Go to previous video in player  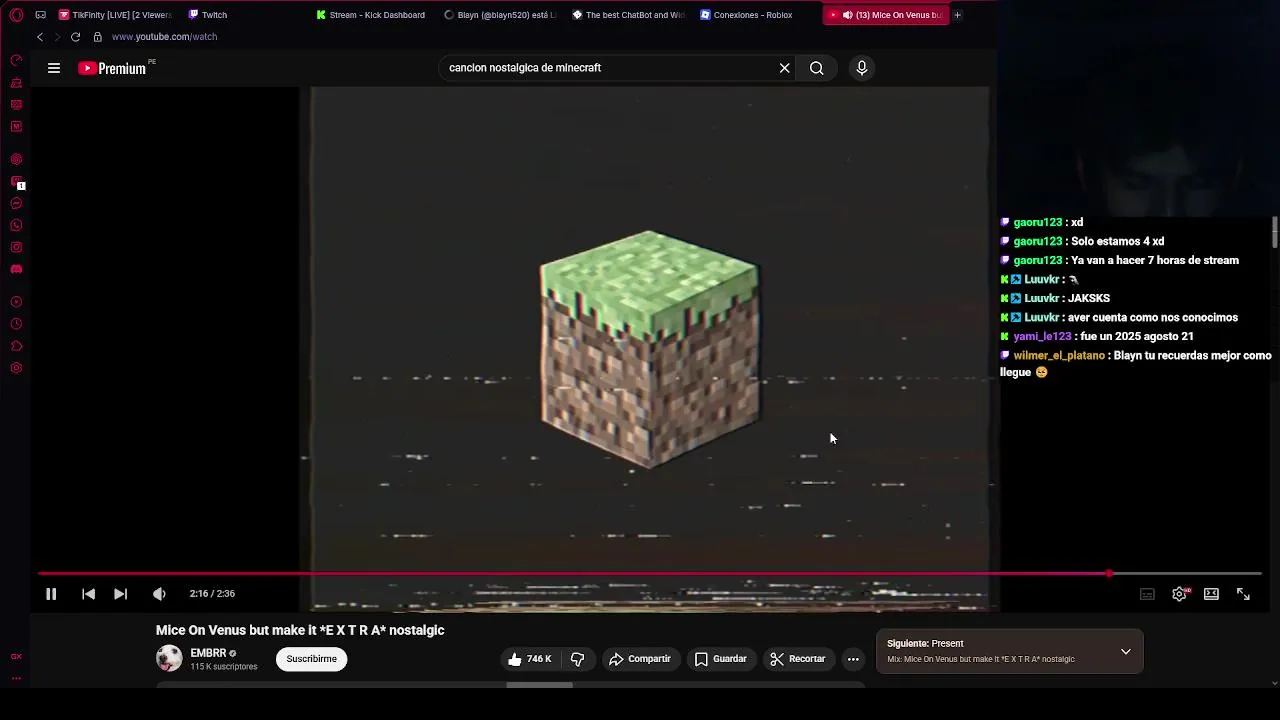pyautogui.click(x=88, y=594)
